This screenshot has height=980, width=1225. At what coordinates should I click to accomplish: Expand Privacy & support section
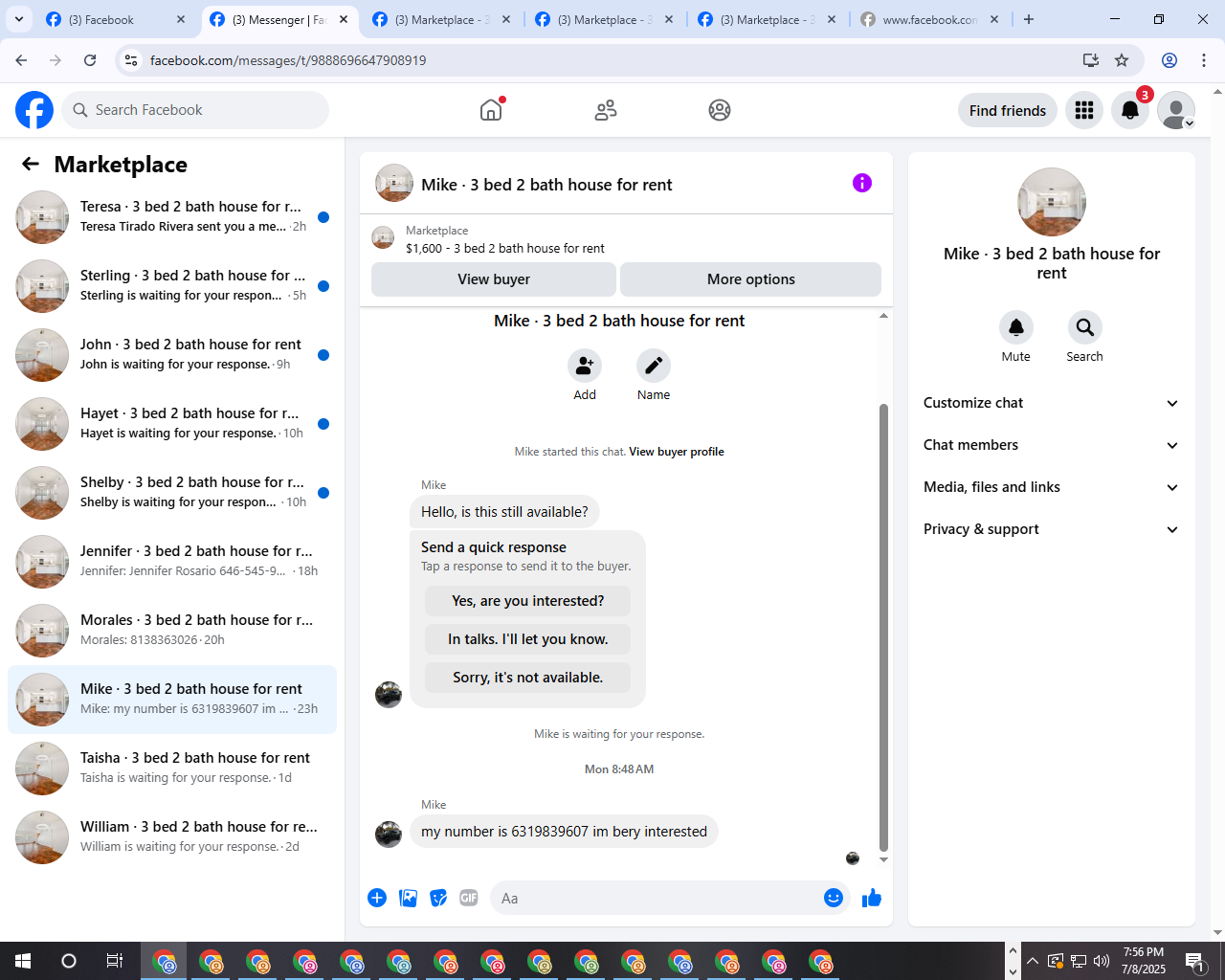[x=1052, y=529]
